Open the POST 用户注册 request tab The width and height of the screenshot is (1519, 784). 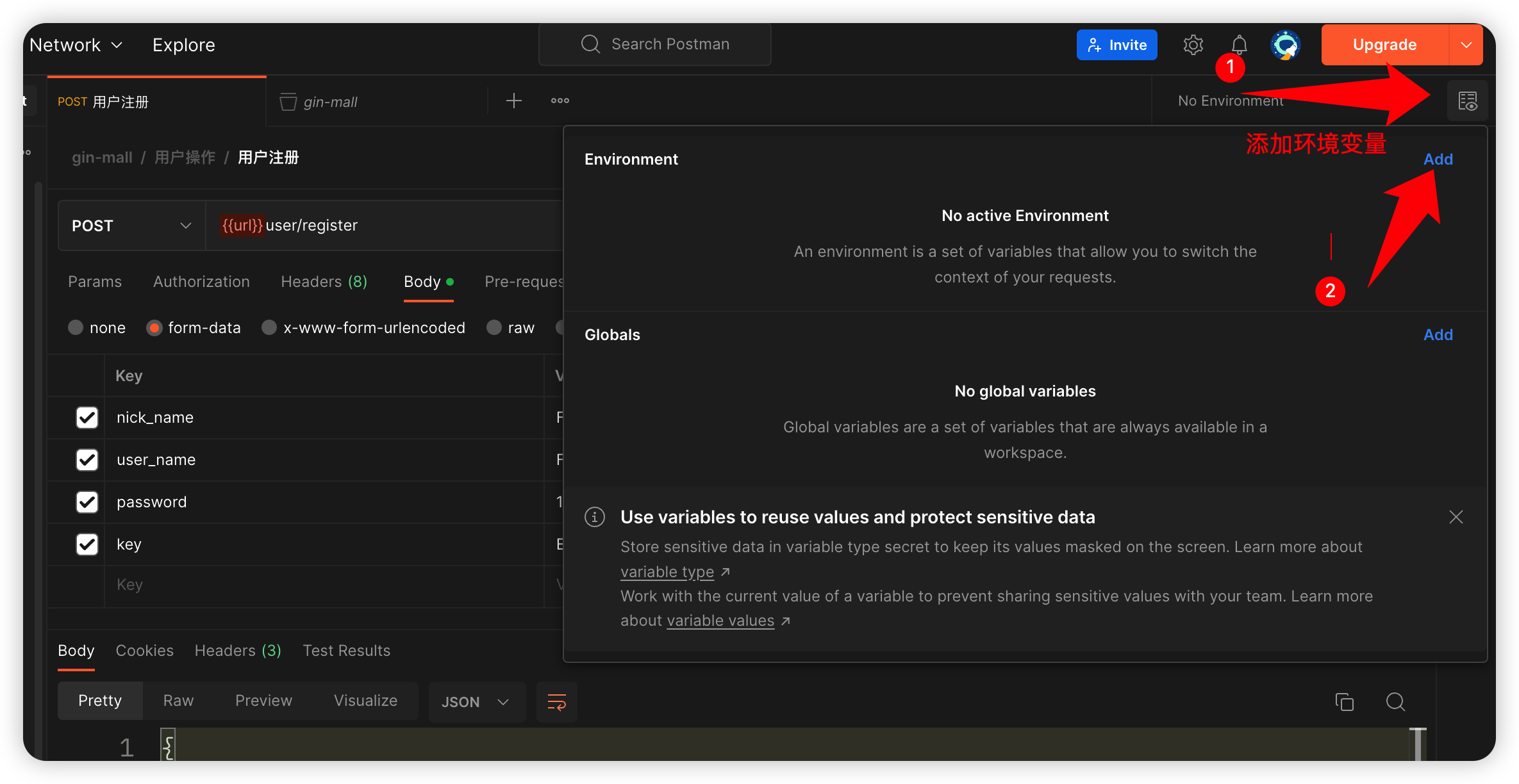click(x=156, y=101)
